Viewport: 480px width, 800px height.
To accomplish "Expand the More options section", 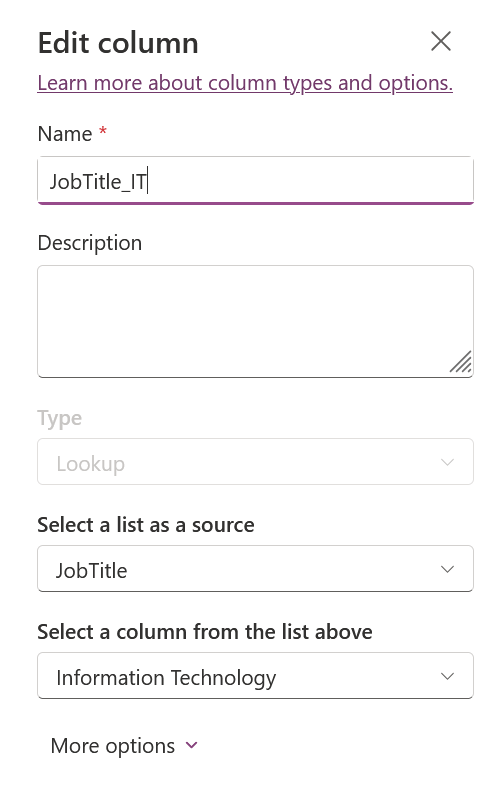I will click(124, 745).
